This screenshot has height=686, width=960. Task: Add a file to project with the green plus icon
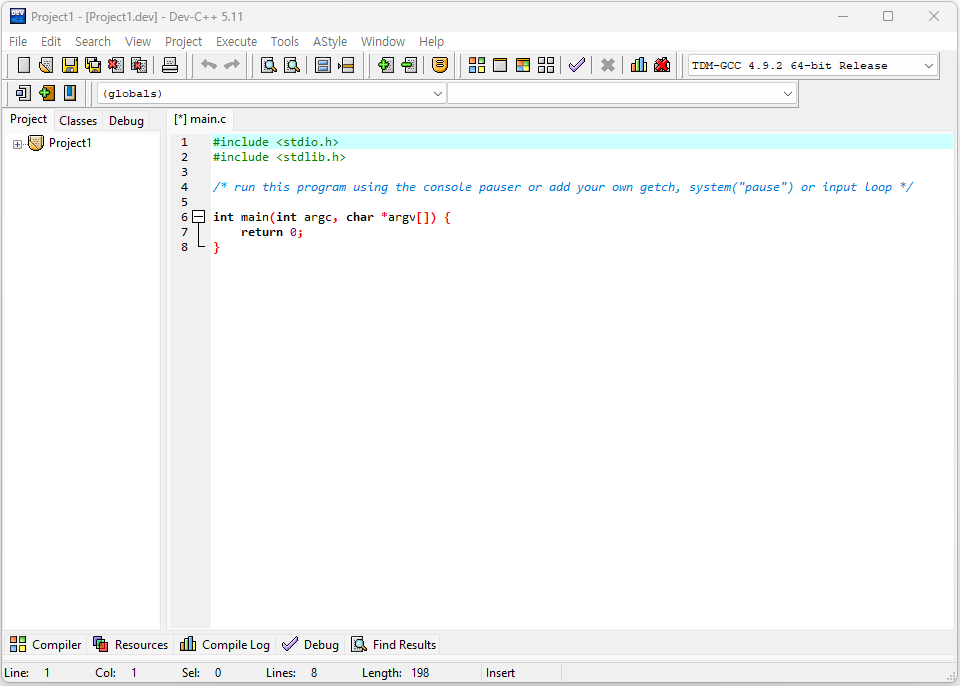(385, 65)
